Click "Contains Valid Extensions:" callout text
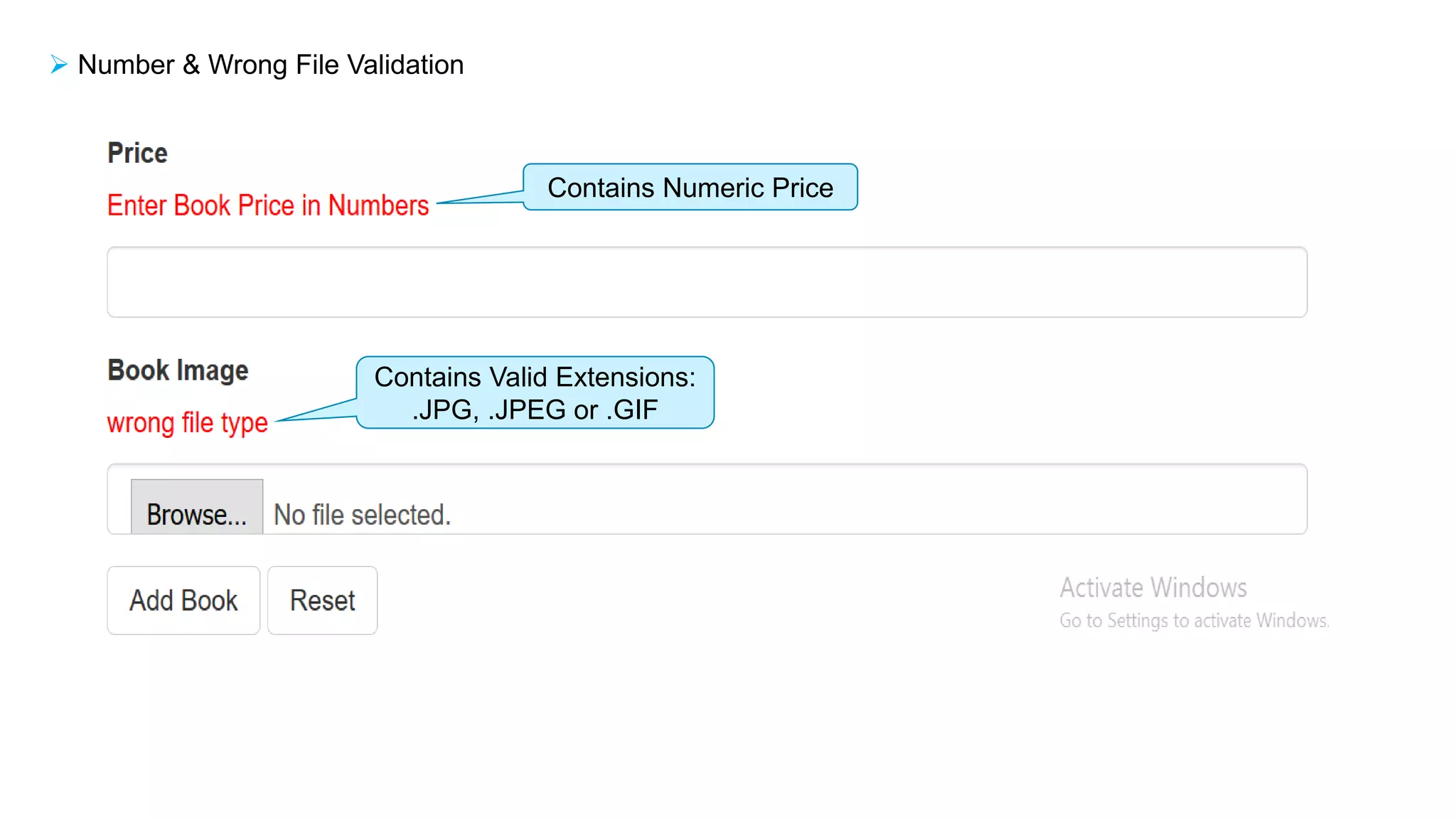 [535, 377]
